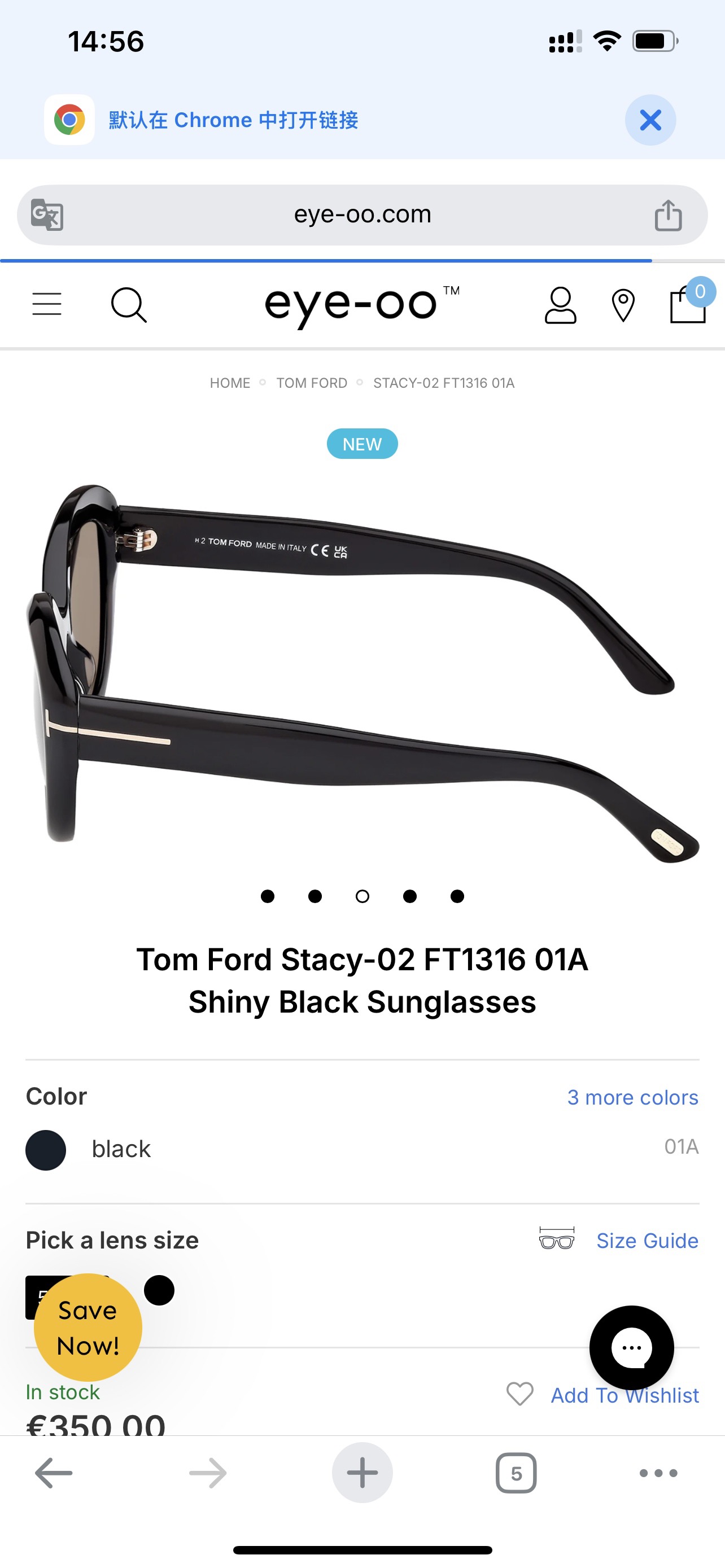Open the hamburger navigation menu
The image size is (725, 1568).
point(47,304)
